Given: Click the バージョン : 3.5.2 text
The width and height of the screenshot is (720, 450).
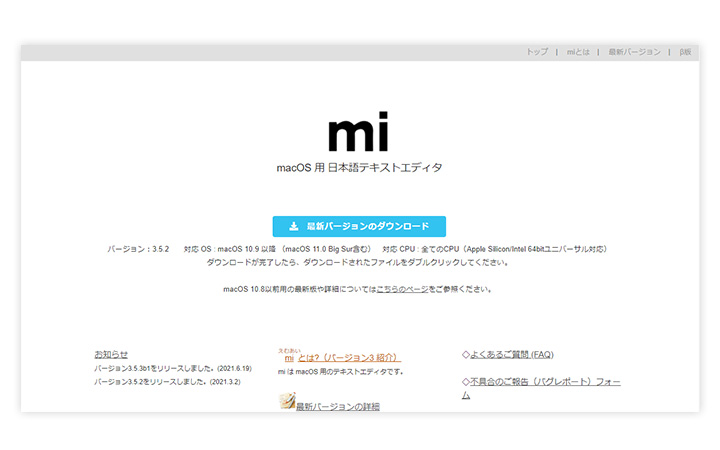Looking at the screenshot, I should [x=138, y=249].
